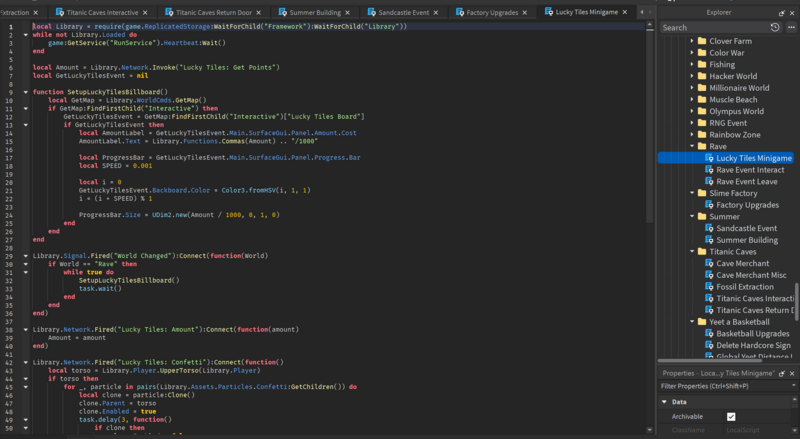
Task: Expand the Clover Farm folder
Action: coord(690,41)
